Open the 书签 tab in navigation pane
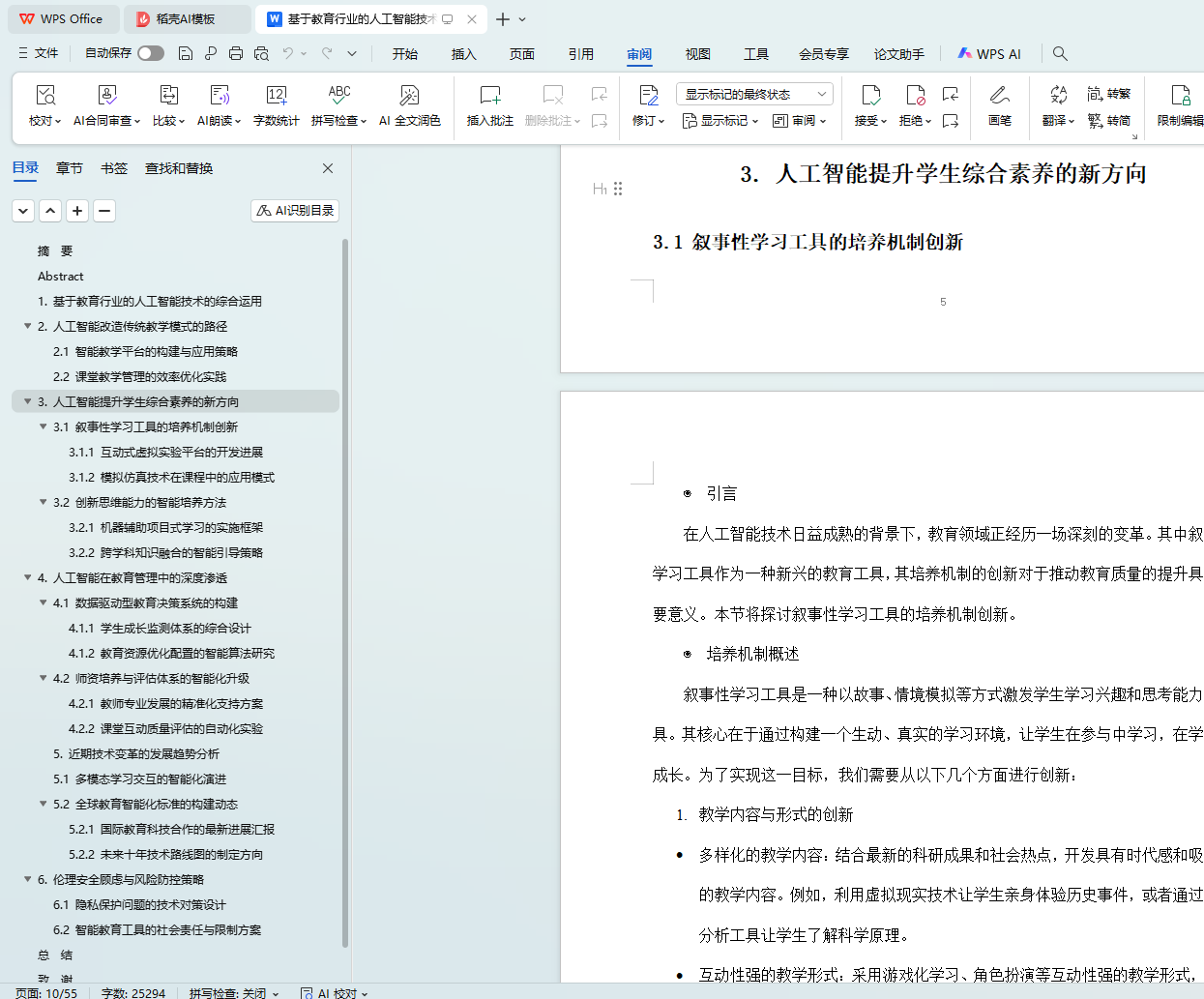1204x999 pixels. pyautogui.click(x=114, y=168)
